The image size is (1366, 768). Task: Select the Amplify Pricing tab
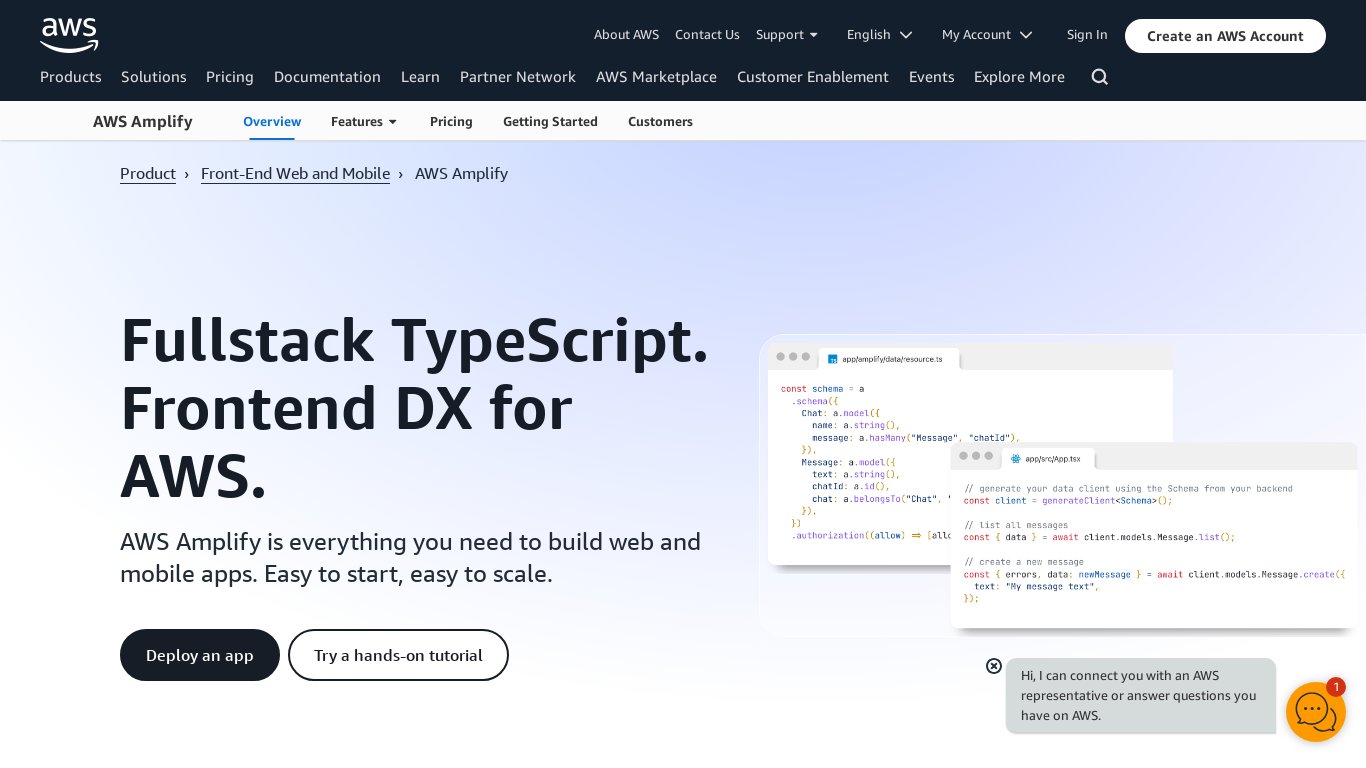click(451, 122)
